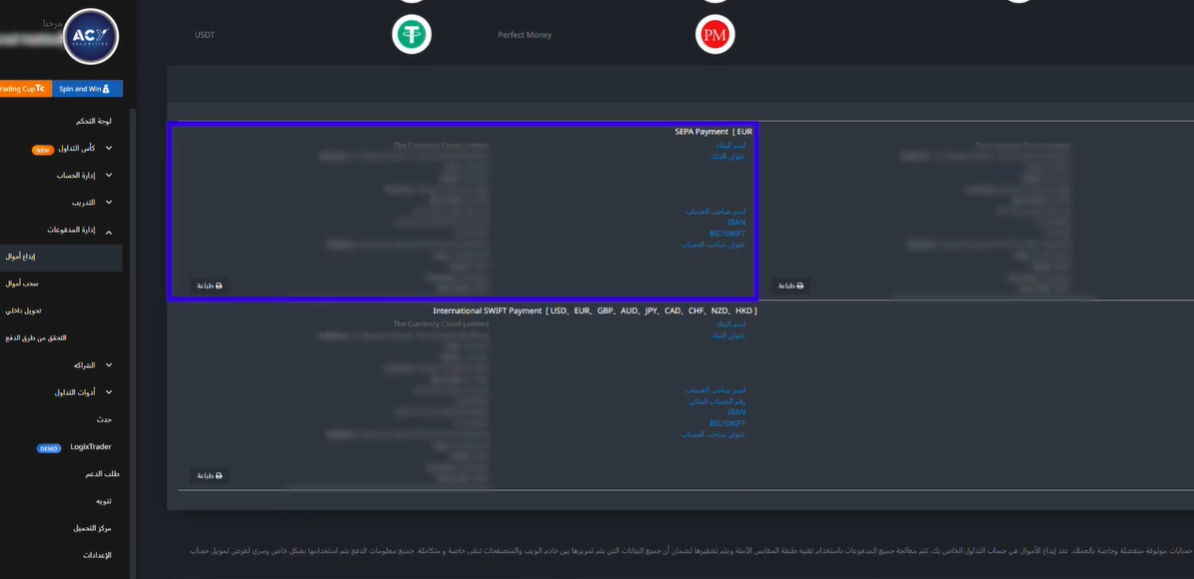Expand the إدارة الحساب sidebar section
This screenshot has width=1194, height=579.
tap(109, 175)
